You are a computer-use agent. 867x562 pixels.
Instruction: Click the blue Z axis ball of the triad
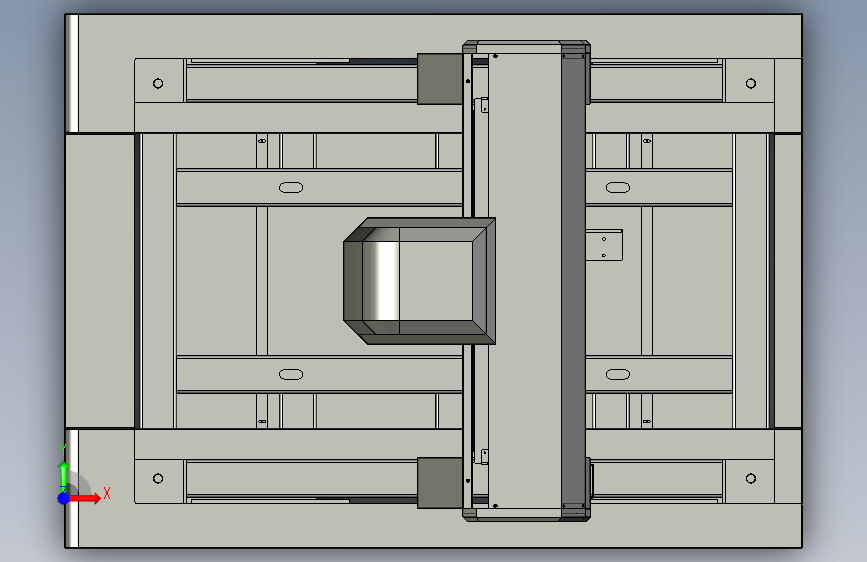click(63, 498)
